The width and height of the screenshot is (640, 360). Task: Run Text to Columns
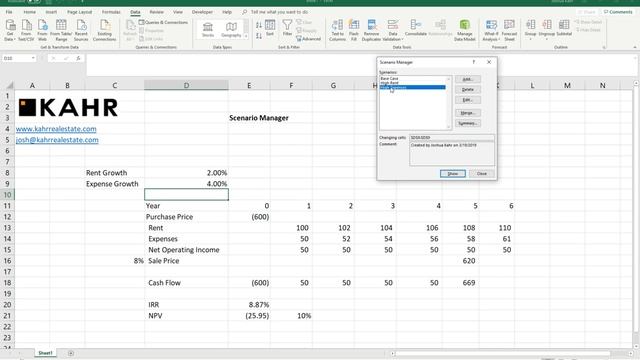point(337,30)
